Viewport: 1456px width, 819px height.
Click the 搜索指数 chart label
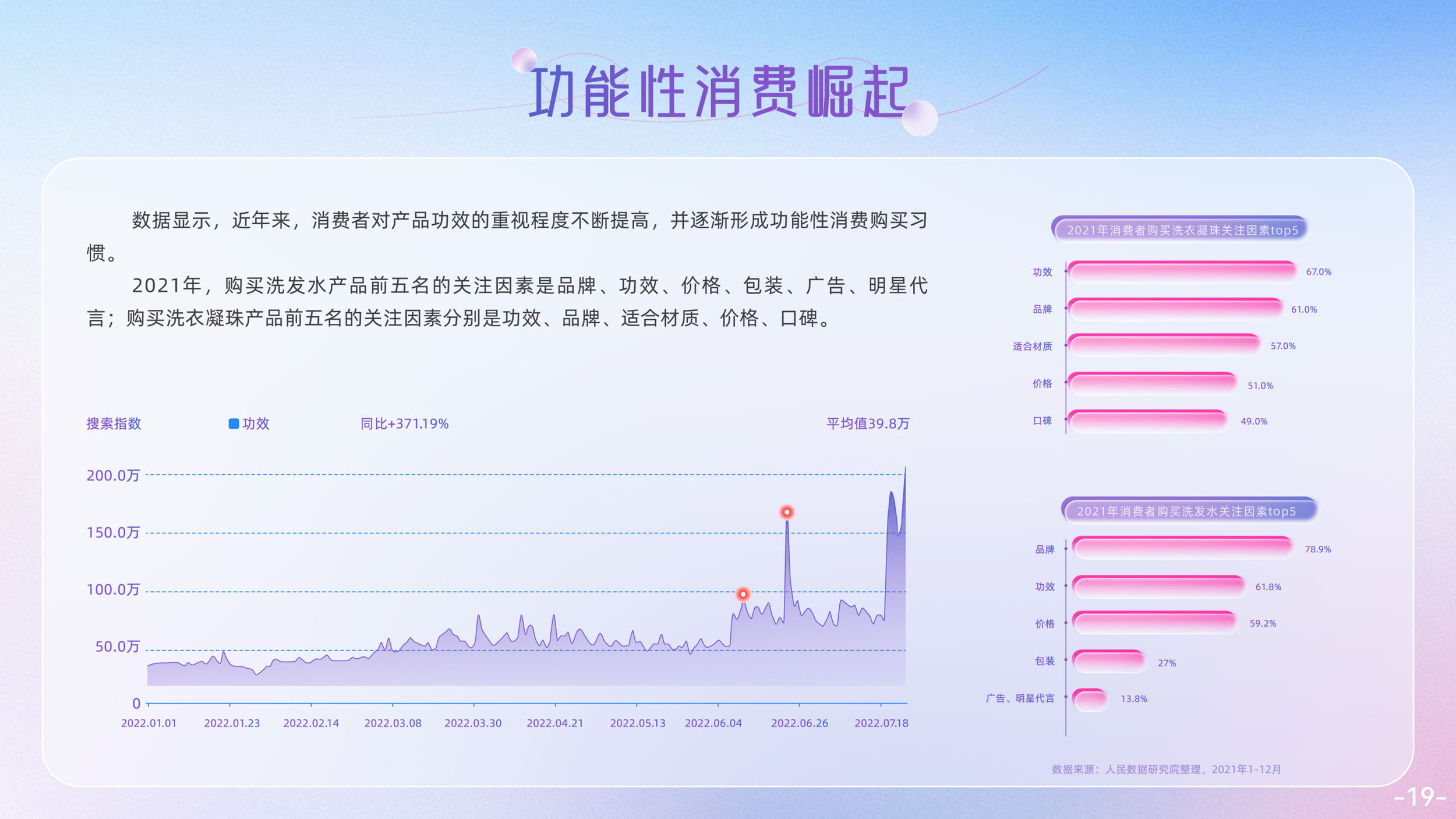(114, 423)
